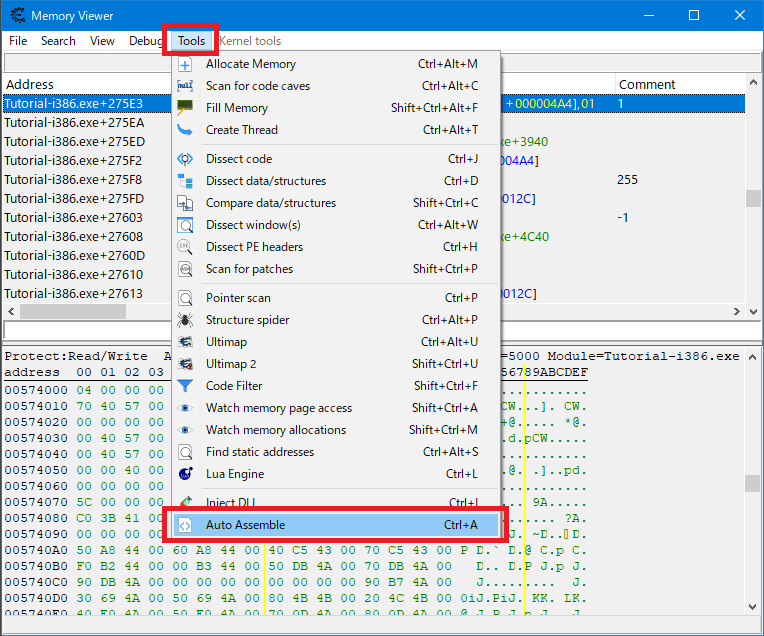
Task: Click the disassembler scroll right arrow
Action: [x=737, y=311]
